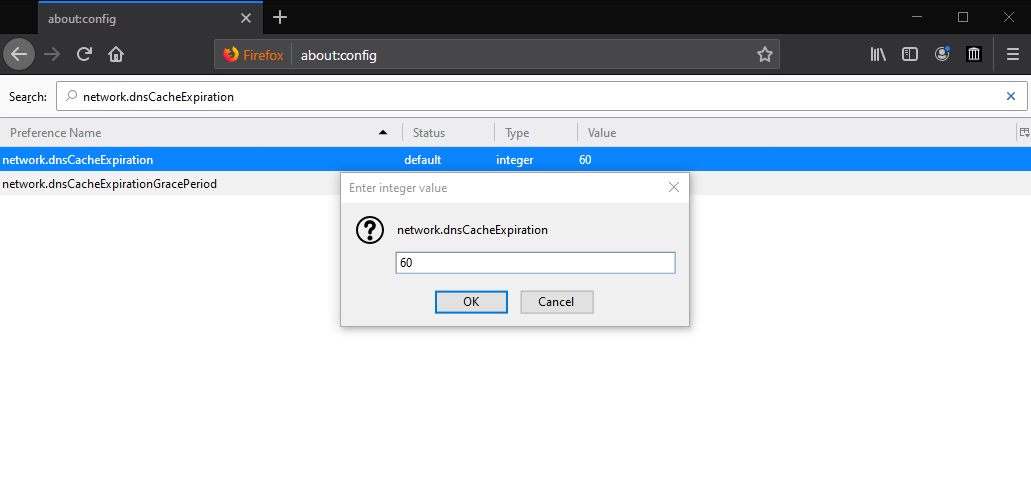Click the value 60 in the table
Screen dimensions: 1031x494
click(585, 160)
